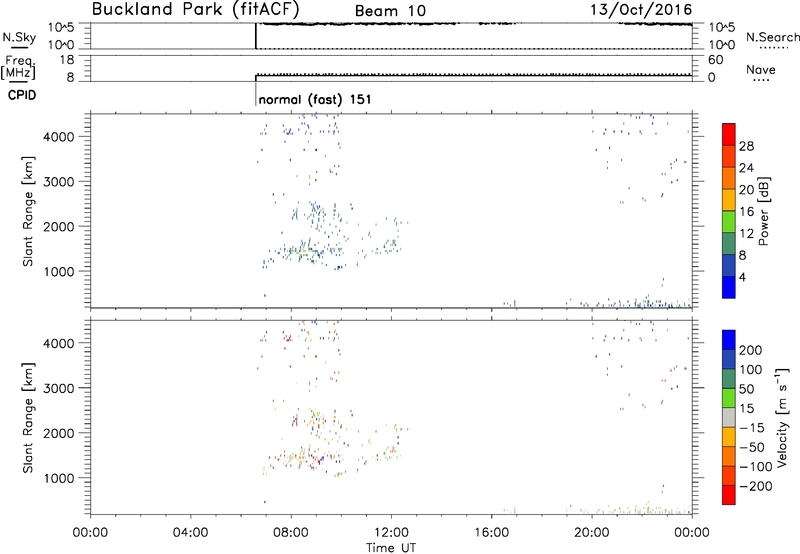
Task: Select the 'Velocity [m s-1]' colorbar title
Action: (x=782, y=417)
